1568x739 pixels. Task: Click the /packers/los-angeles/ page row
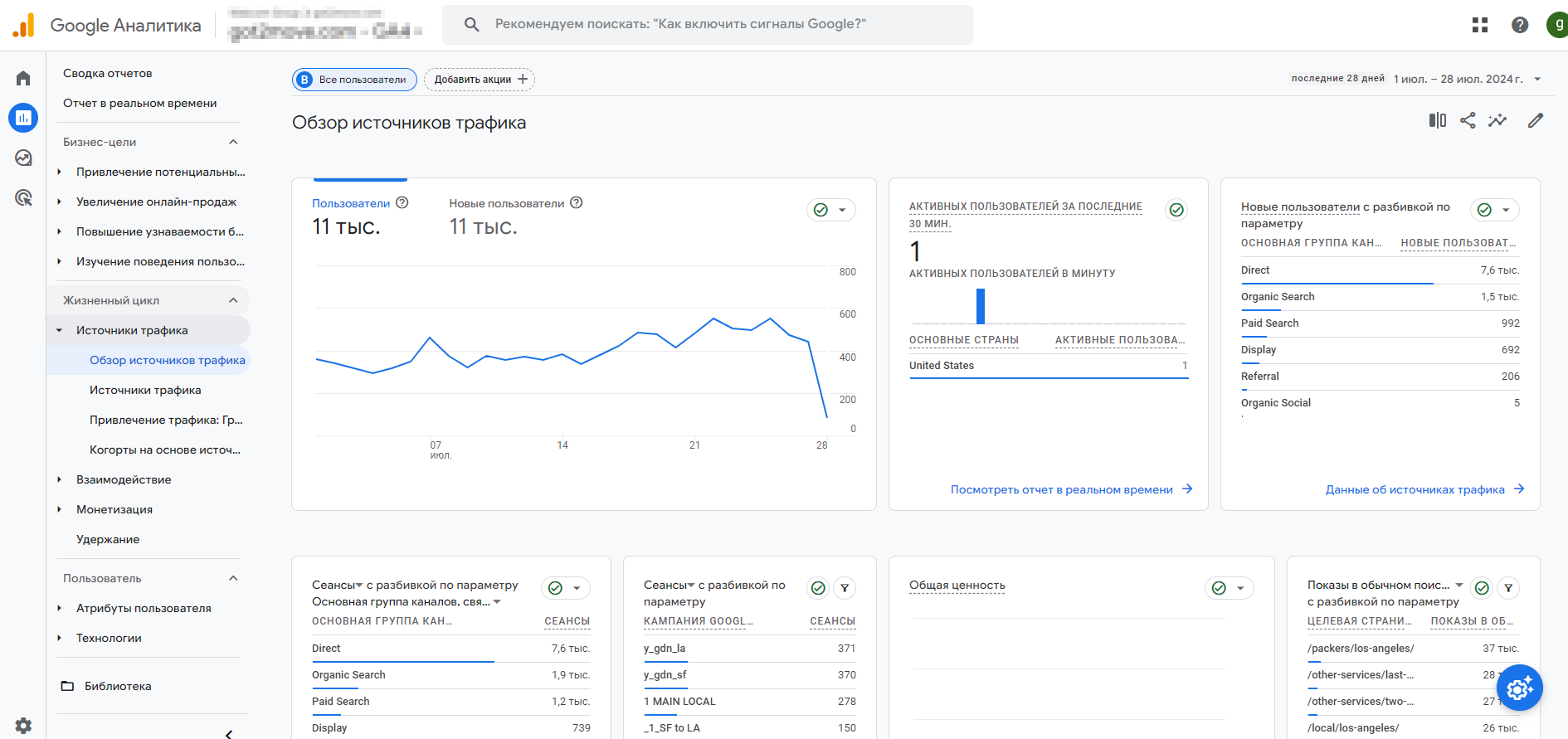(x=1414, y=649)
